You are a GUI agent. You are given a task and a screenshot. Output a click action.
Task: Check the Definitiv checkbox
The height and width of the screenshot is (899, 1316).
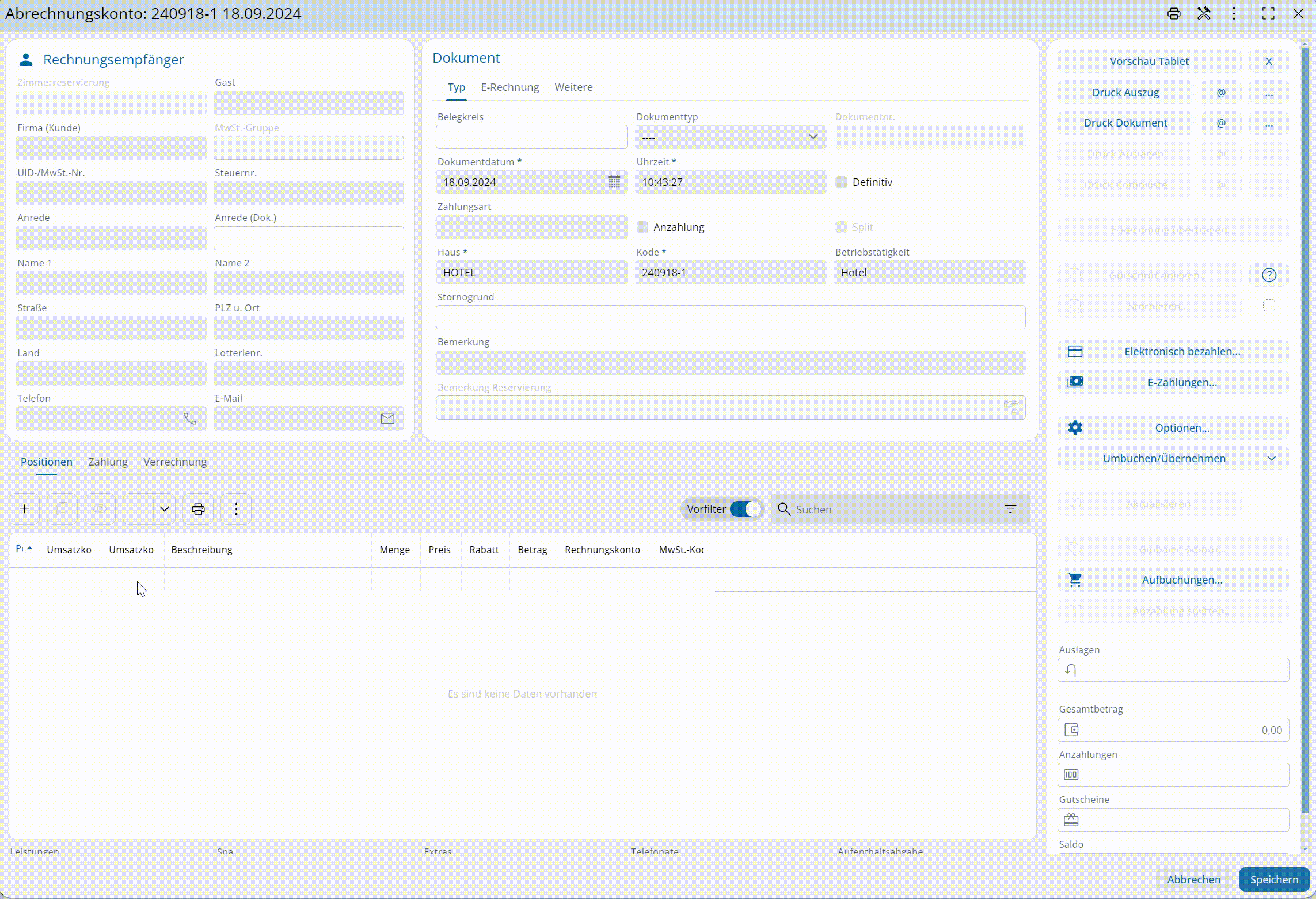(842, 182)
